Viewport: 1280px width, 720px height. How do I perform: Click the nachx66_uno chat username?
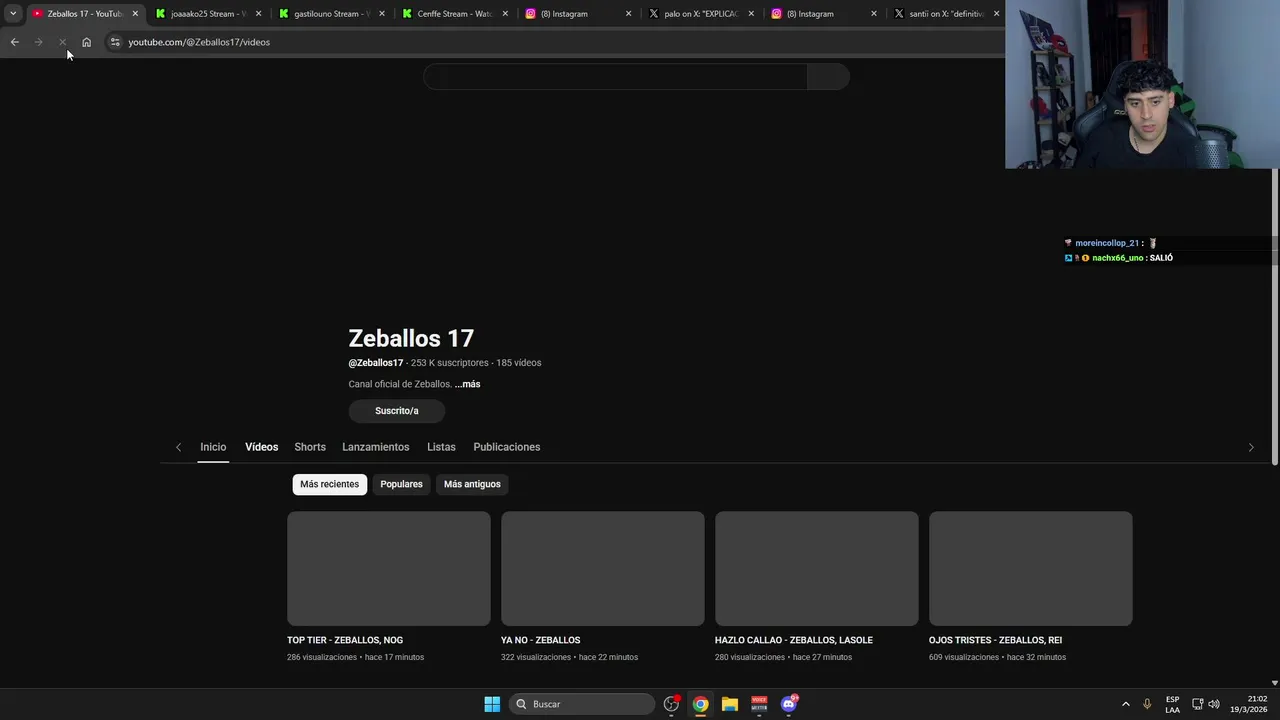(x=1117, y=258)
